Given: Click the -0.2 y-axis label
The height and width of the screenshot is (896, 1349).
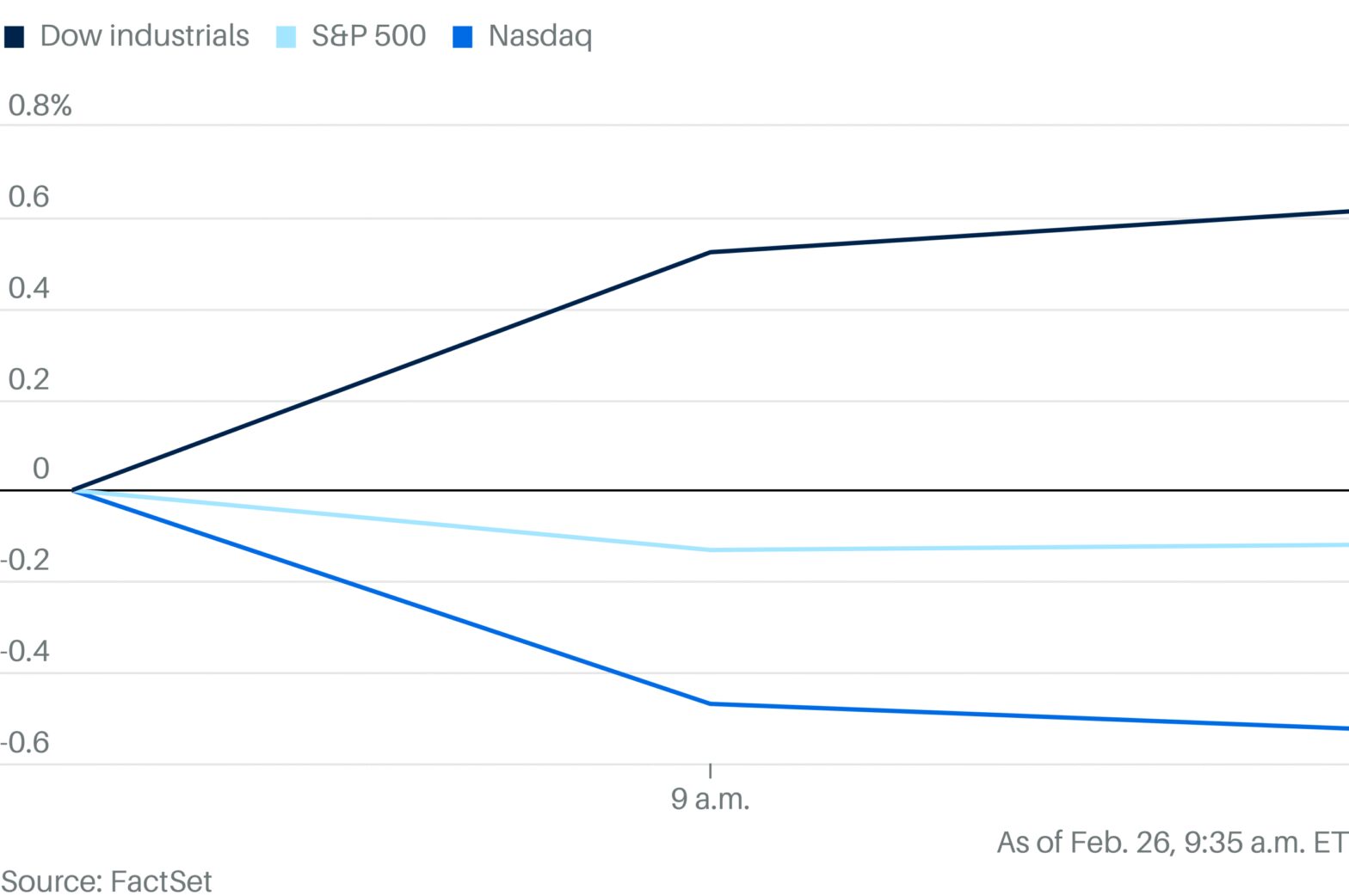Looking at the screenshot, I should 25,561.
